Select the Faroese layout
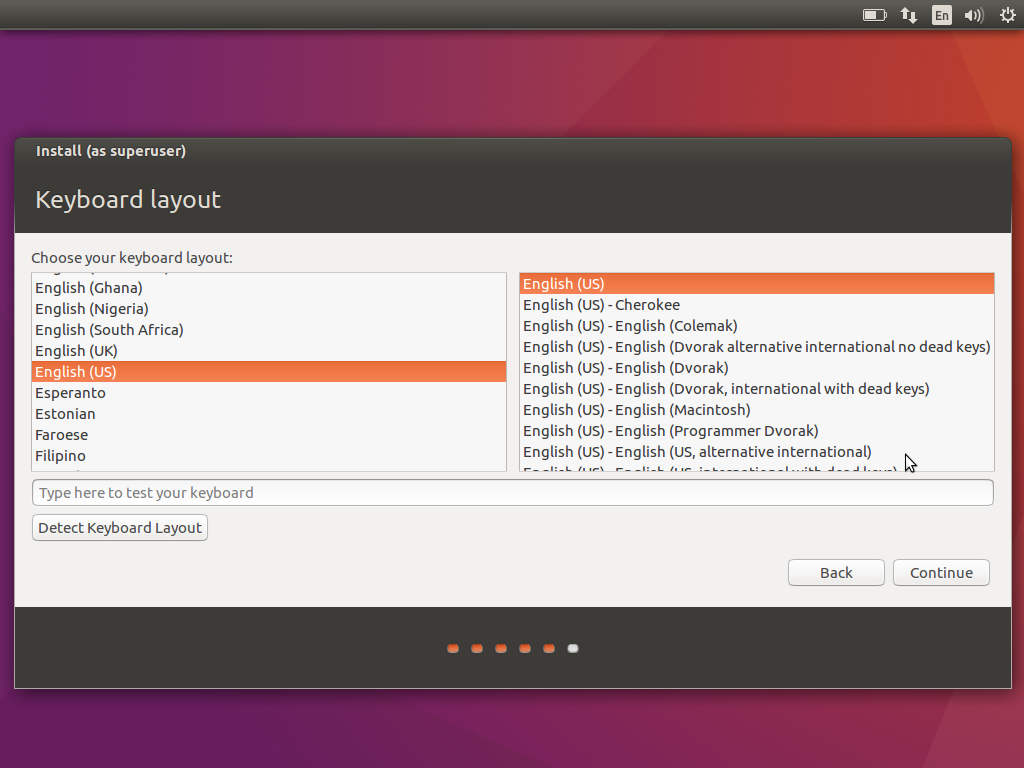This screenshot has height=768, width=1024. (269, 434)
